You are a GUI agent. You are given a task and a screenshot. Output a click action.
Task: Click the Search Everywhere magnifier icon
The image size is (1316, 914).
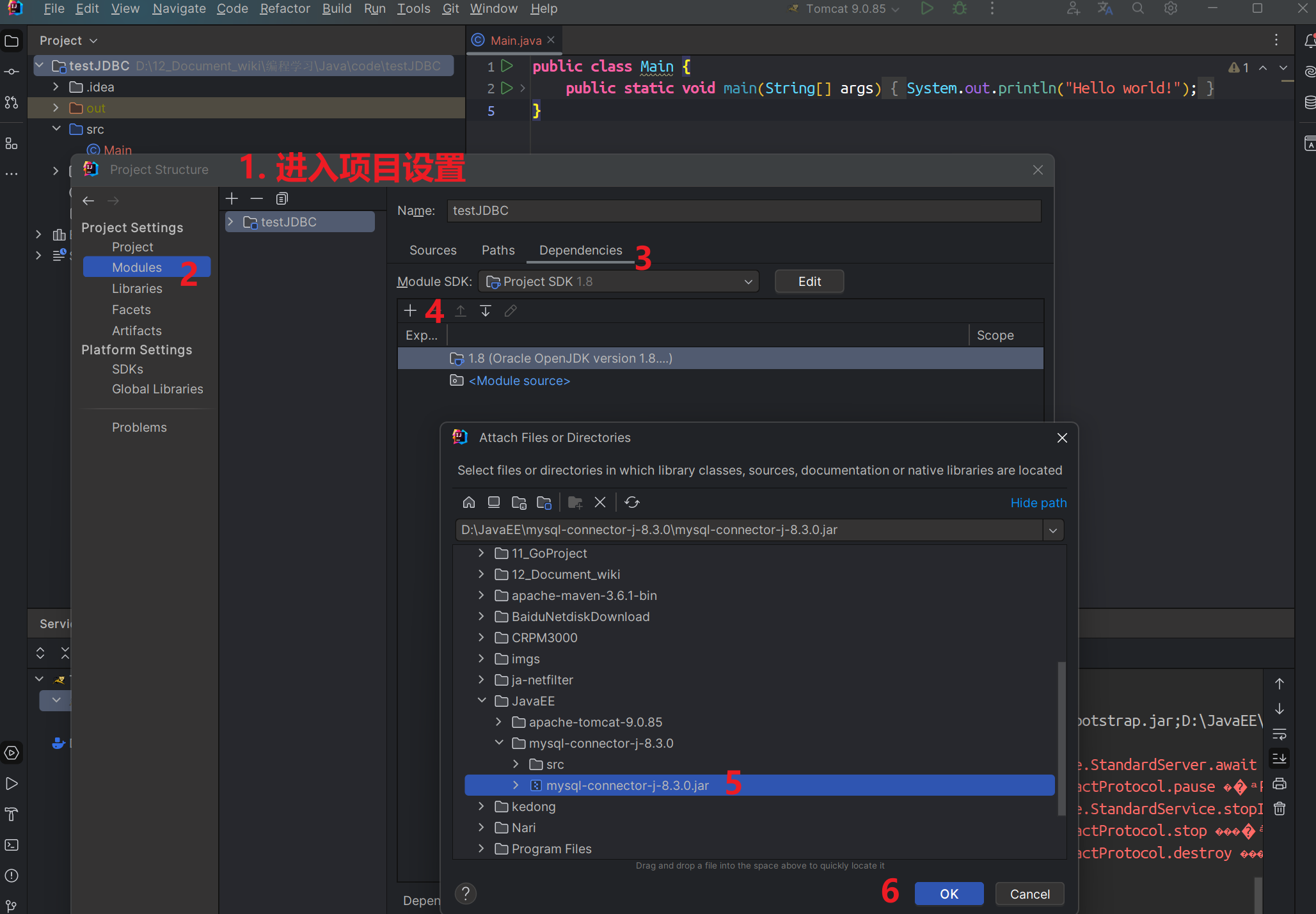[x=1138, y=9]
